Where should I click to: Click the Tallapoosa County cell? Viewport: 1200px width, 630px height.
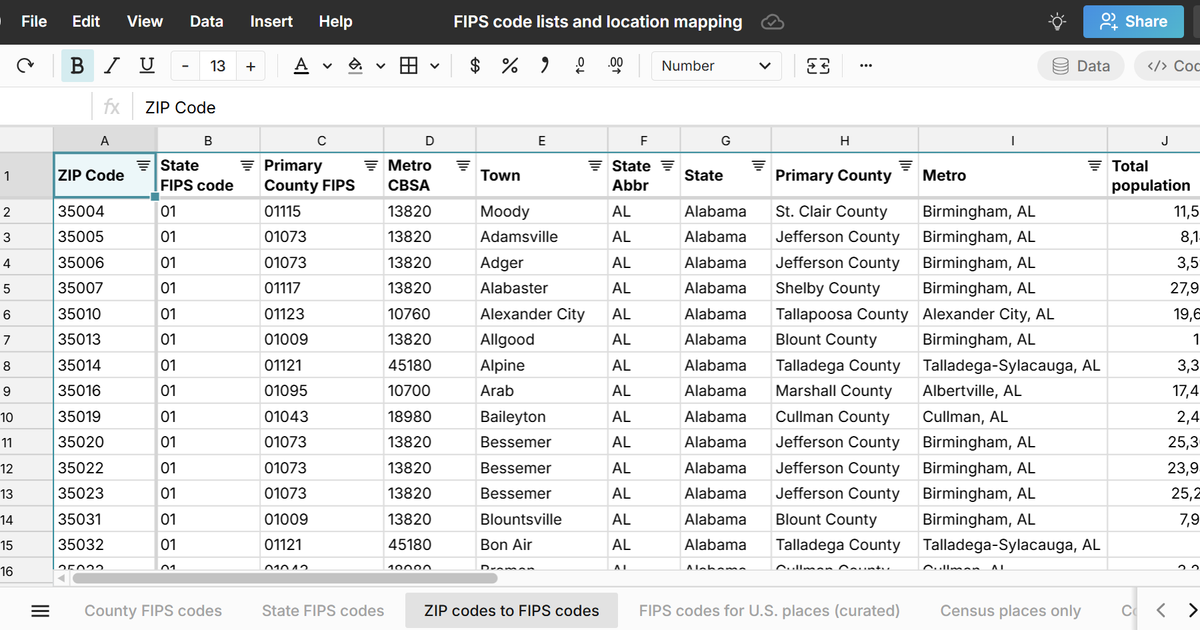(845, 314)
